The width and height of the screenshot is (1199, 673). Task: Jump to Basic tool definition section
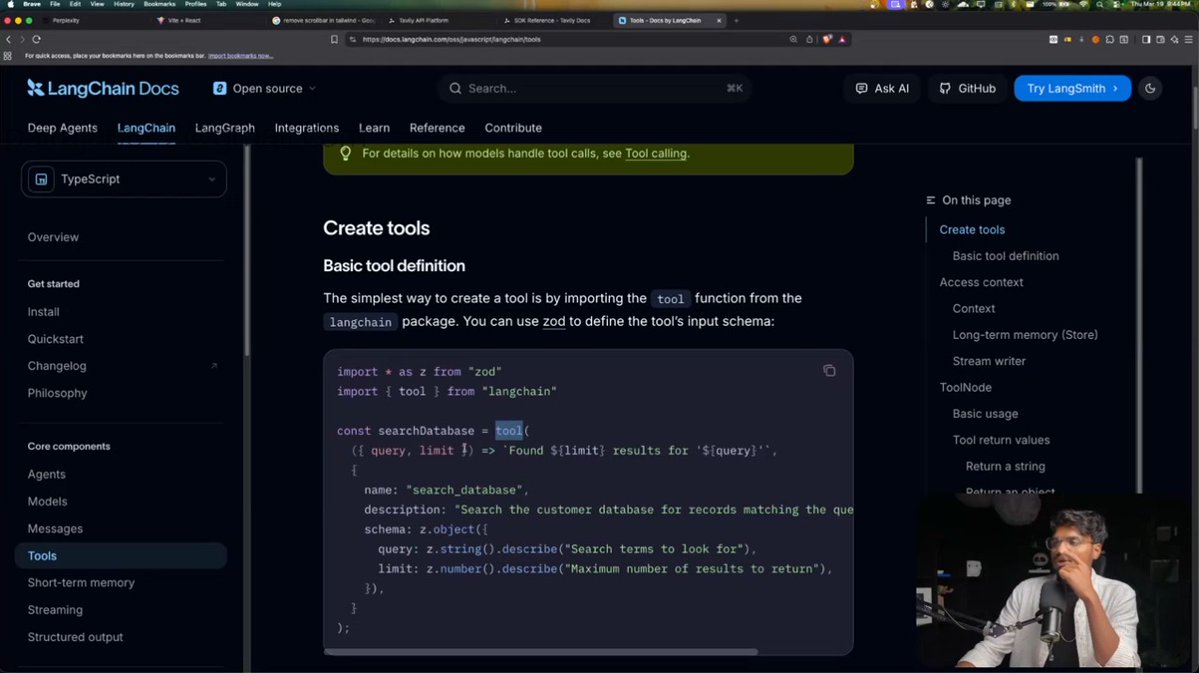pyautogui.click(x=1006, y=256)
